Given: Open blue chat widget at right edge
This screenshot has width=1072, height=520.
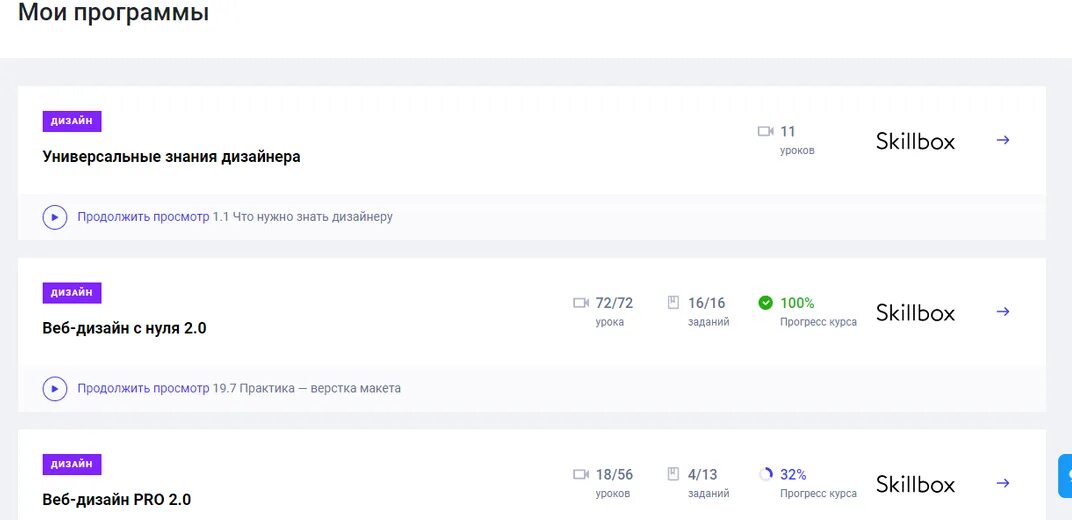Looking at the screenshot, I should [x=1065, y=476].
